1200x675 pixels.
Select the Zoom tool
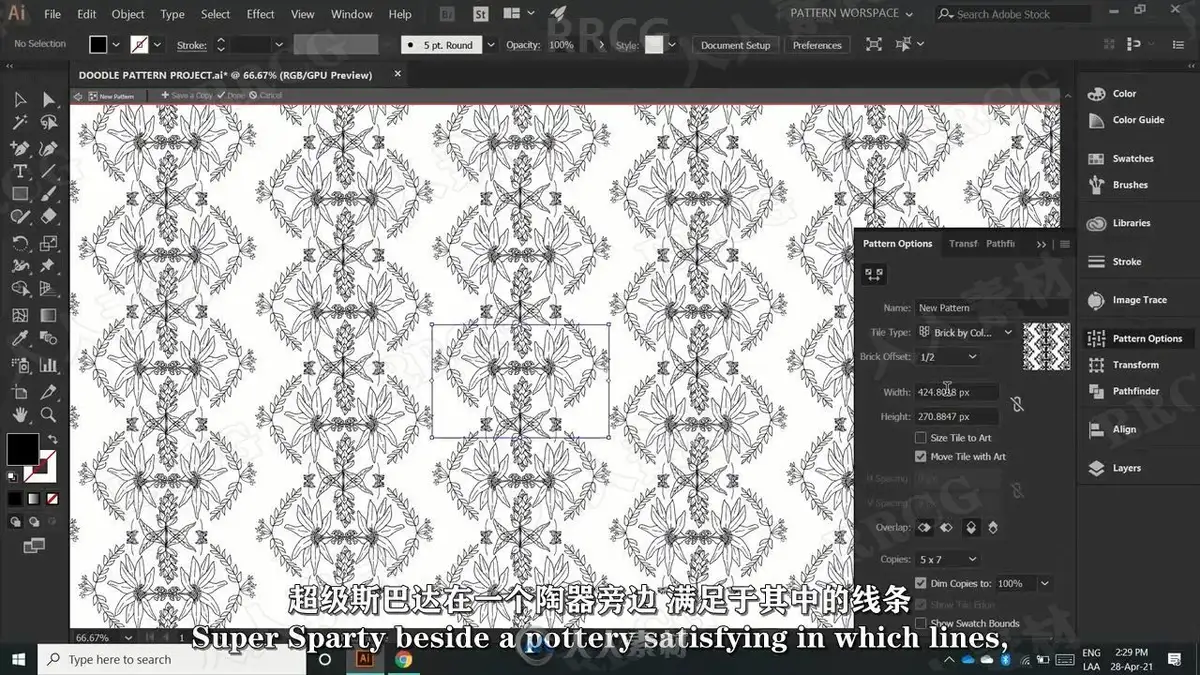coord(48,415)
